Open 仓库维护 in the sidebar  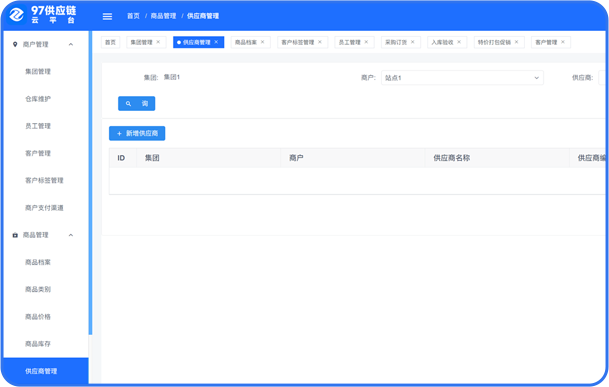point(38,99)
